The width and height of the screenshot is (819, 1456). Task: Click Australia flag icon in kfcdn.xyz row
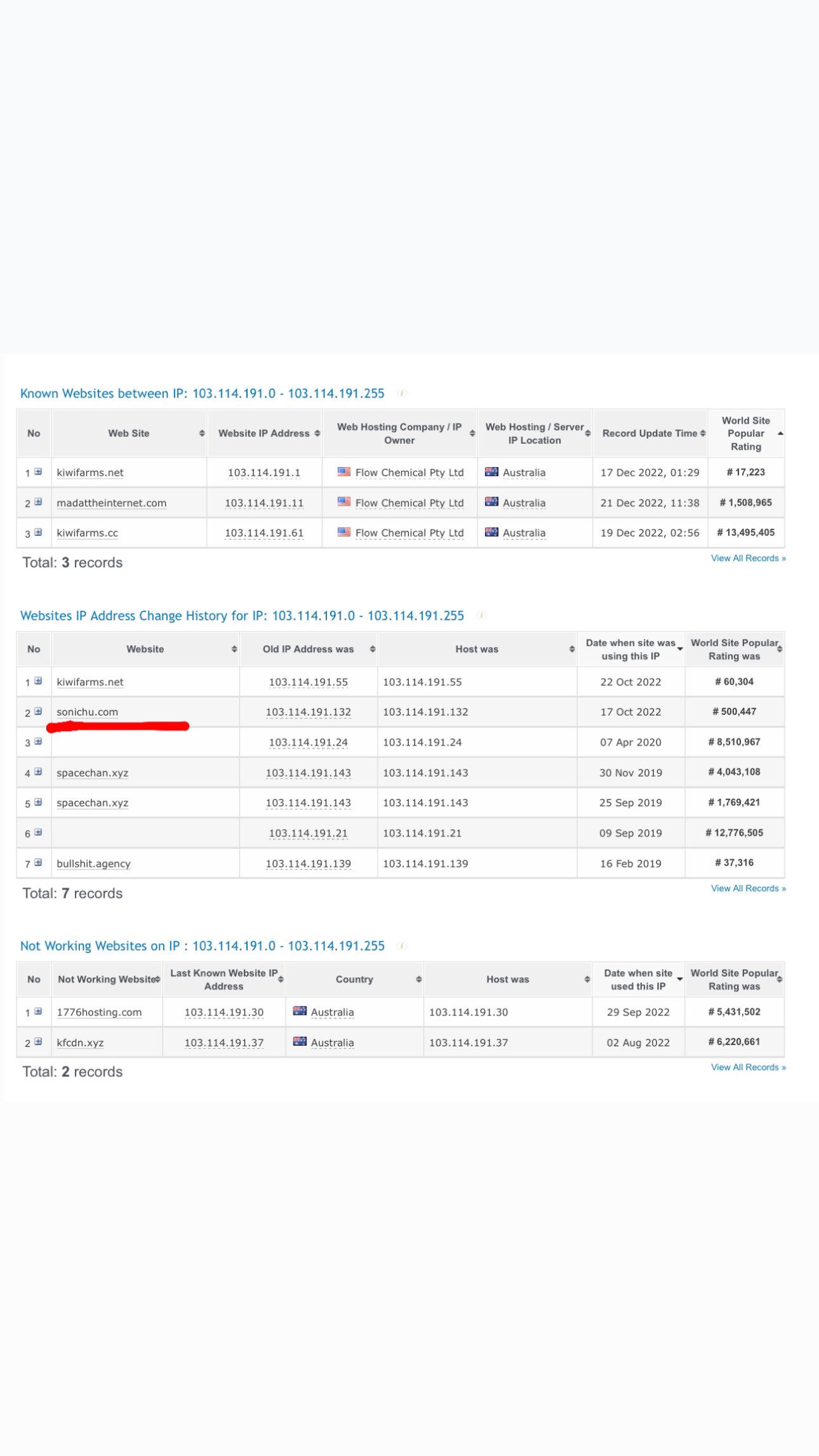300,1041
